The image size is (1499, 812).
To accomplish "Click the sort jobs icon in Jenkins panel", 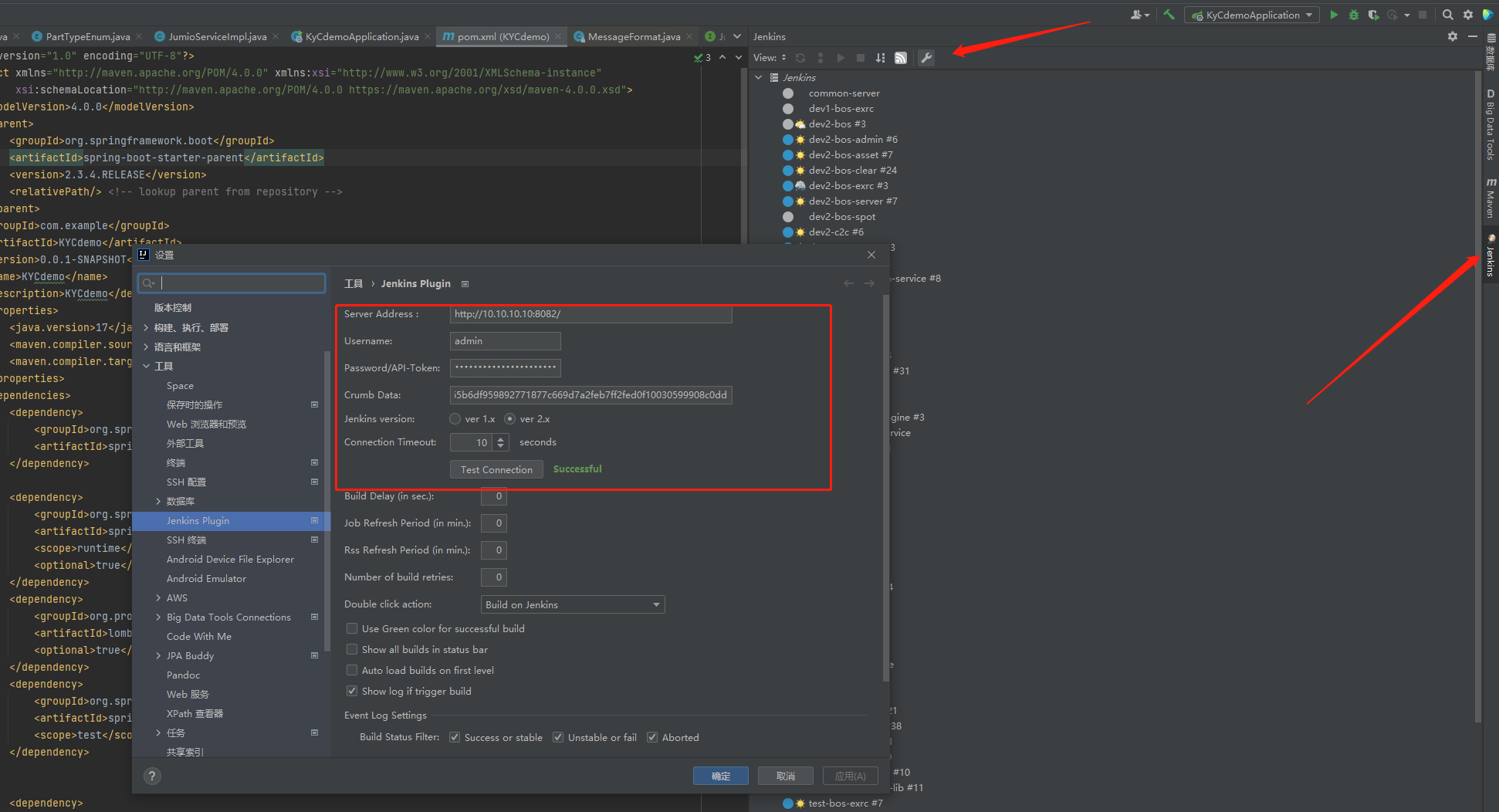I will point(880,58).
